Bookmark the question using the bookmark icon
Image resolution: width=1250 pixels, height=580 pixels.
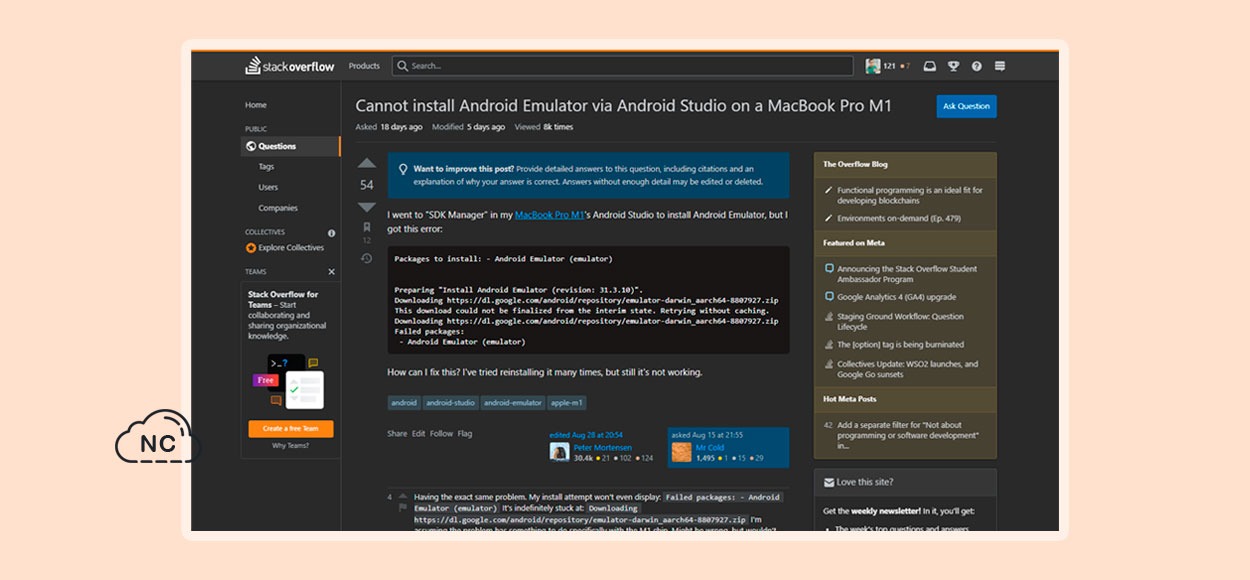[367, 228]
